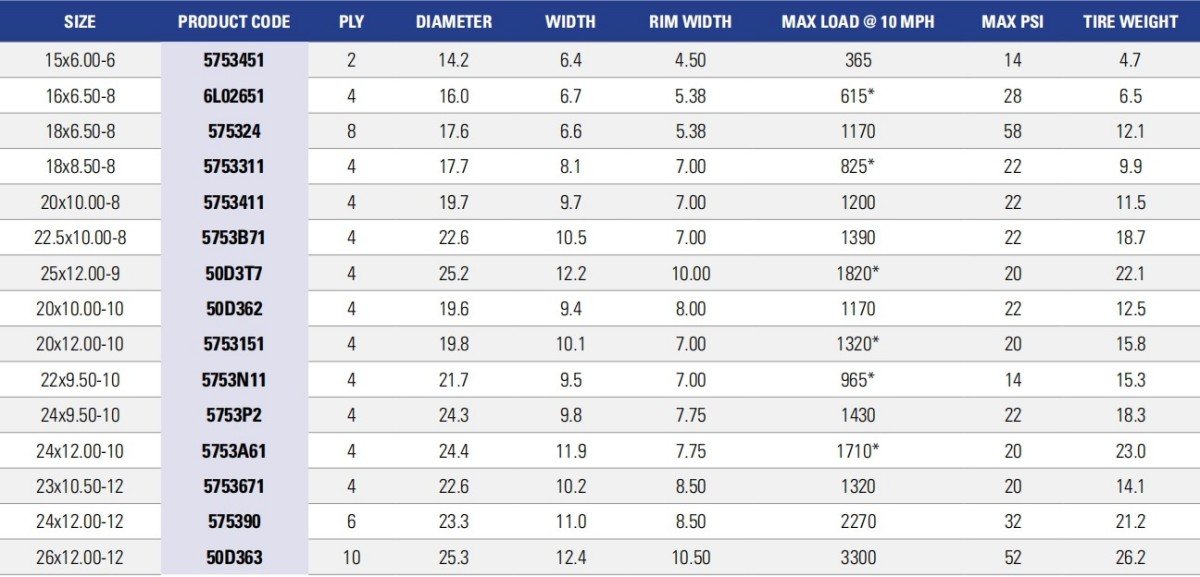Image resolution: width=1200 pixels, height=577 pixels.
Task: Open product code 50D362
Action: pyautogui.click(x=234, y=309)
